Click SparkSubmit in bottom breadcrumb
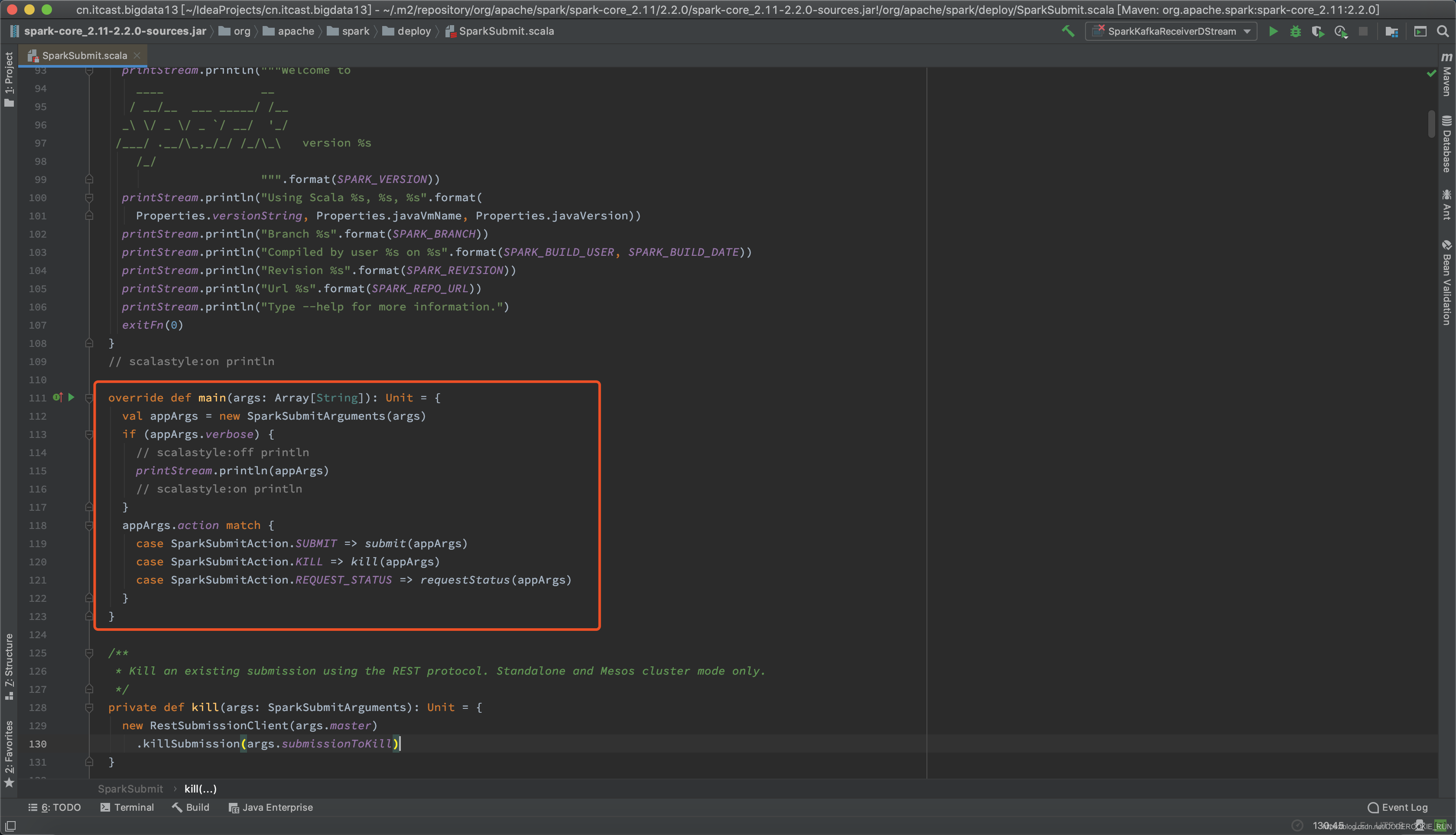Image resolution: width=1456 pixels, height=835 pixels. (130, 789)
